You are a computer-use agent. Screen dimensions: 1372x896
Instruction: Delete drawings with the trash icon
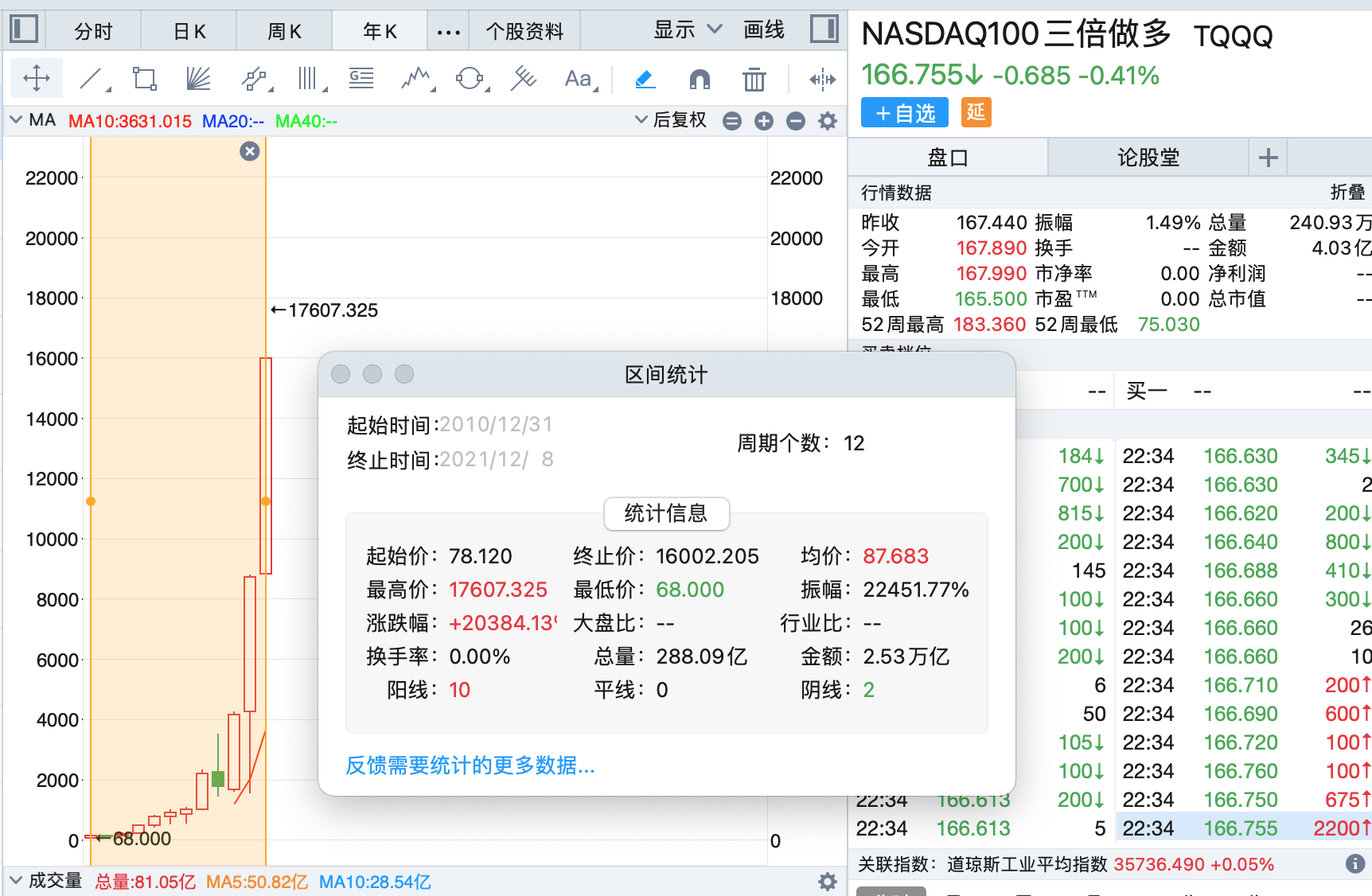tap(754, 79)
